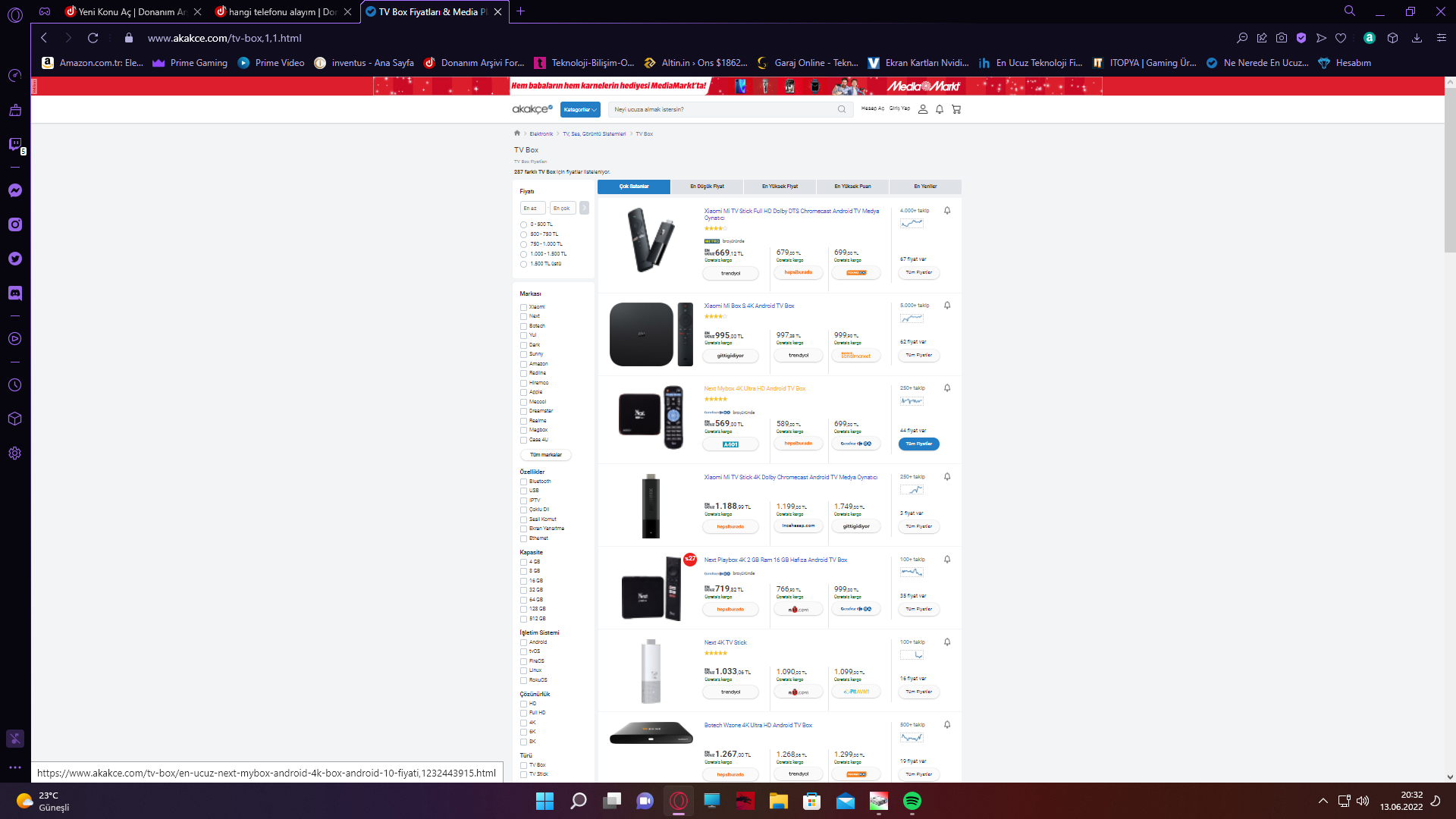Tick the Android operating system checkbox
This screenshot has width=1456, height=819.
(523, 642)
